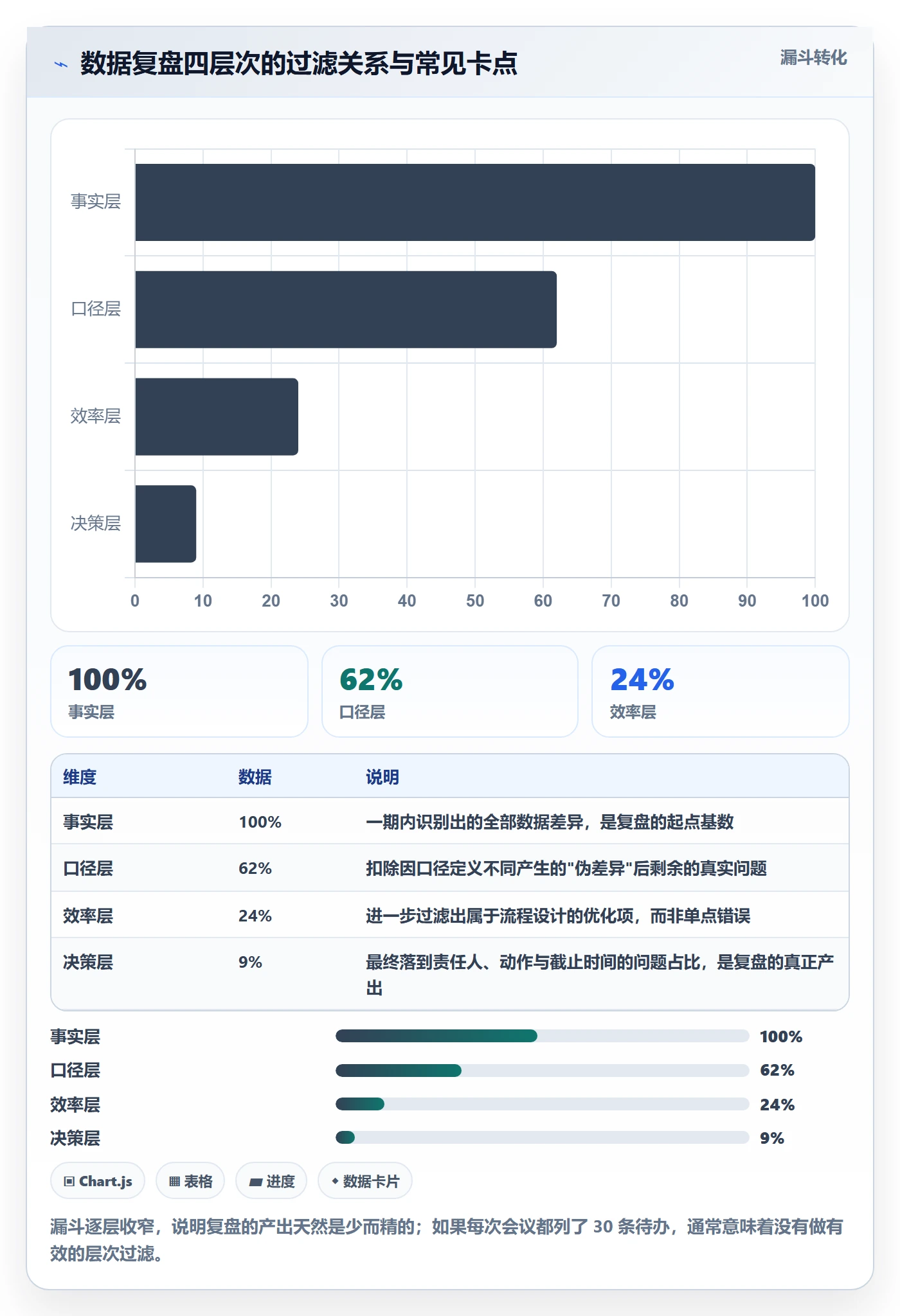Click the description starting with 一期内识别出的全部数据差异
Image resolution: width=900 pixels, height=1316 pixels.
[x=550, y=822]
